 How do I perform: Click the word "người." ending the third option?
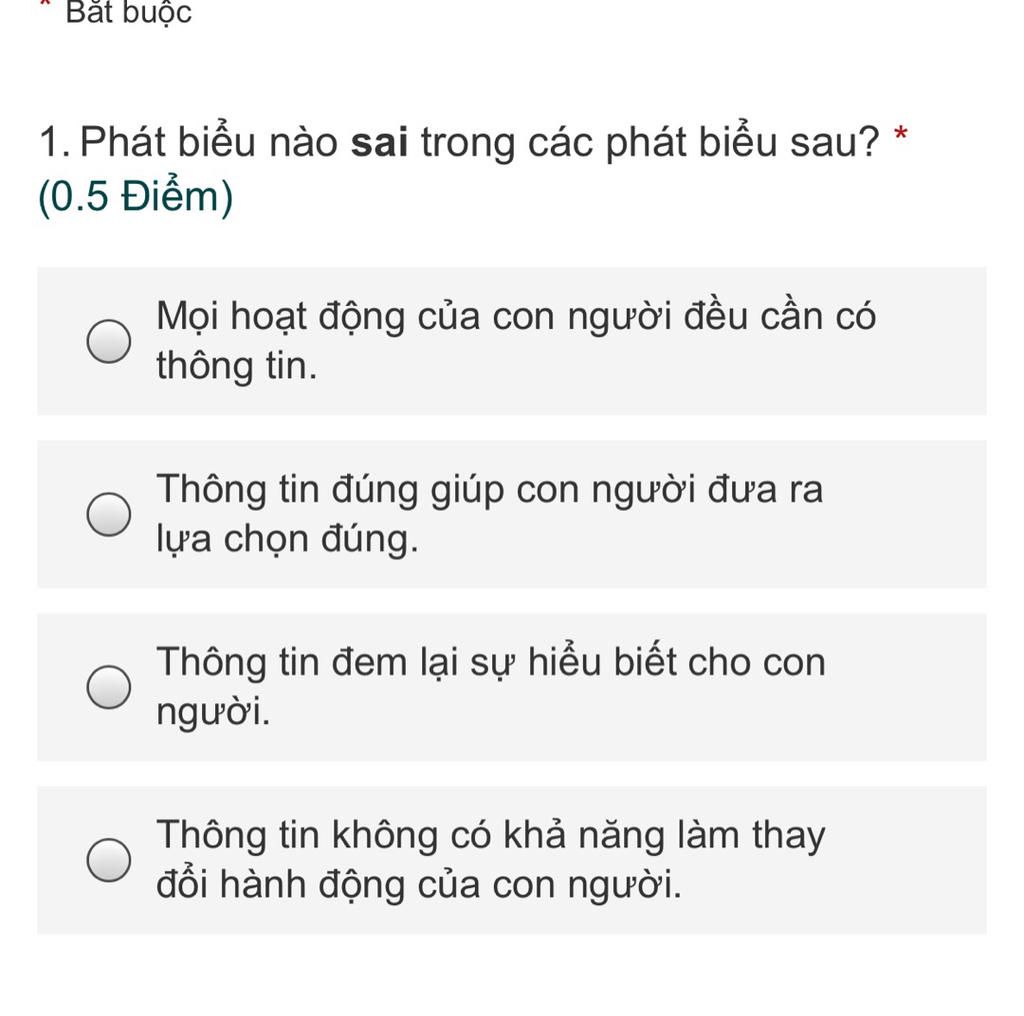click(213, 713)
